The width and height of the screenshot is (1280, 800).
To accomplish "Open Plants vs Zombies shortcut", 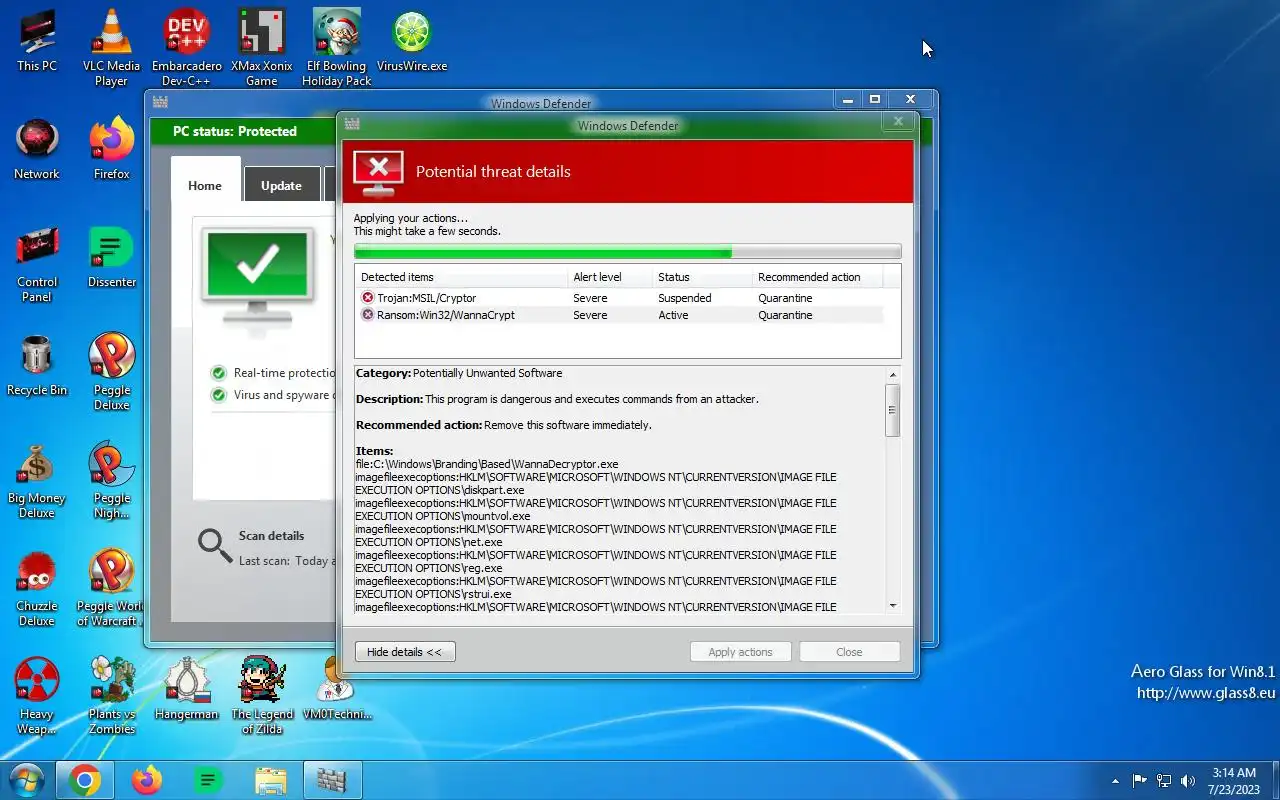I will coord(112,696).
